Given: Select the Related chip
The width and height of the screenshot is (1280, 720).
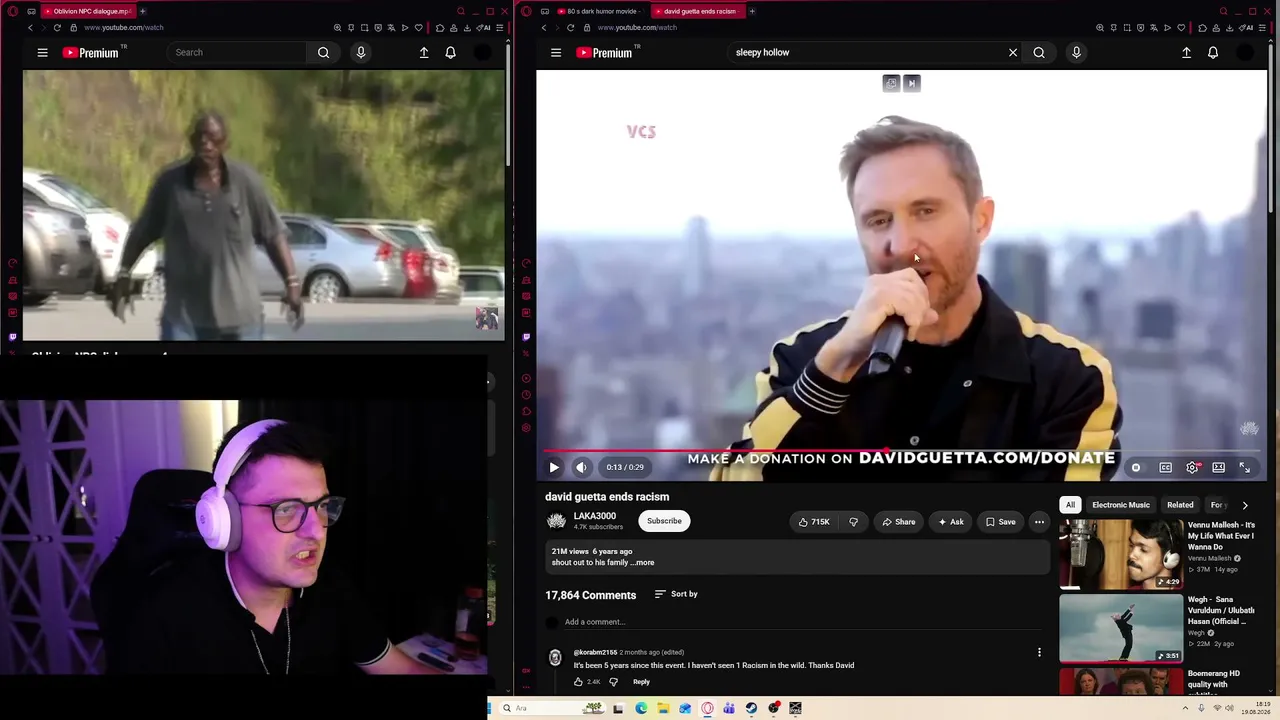Looking at the screenshot, I should [x=1180, y=505].
